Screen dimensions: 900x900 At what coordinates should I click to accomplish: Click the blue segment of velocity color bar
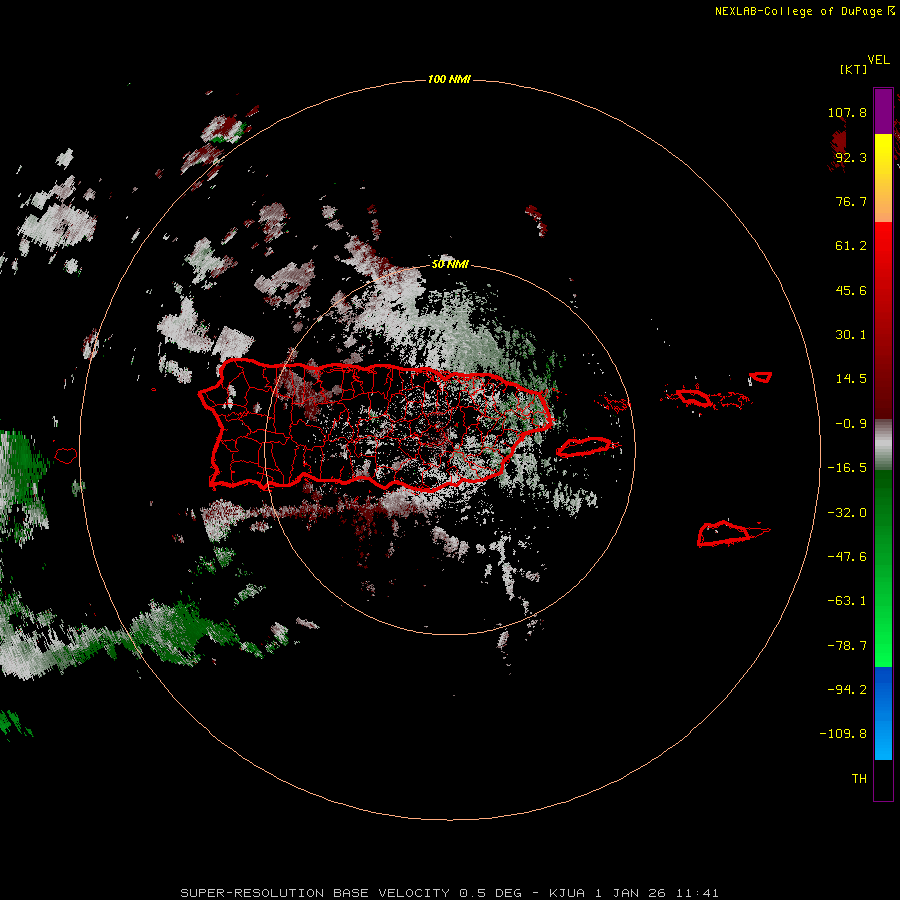883,713
